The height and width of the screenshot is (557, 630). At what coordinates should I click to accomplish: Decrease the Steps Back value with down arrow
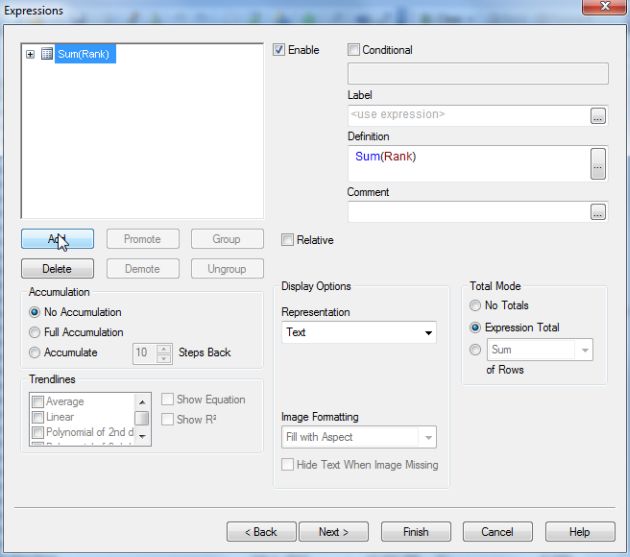pos(164,358)
